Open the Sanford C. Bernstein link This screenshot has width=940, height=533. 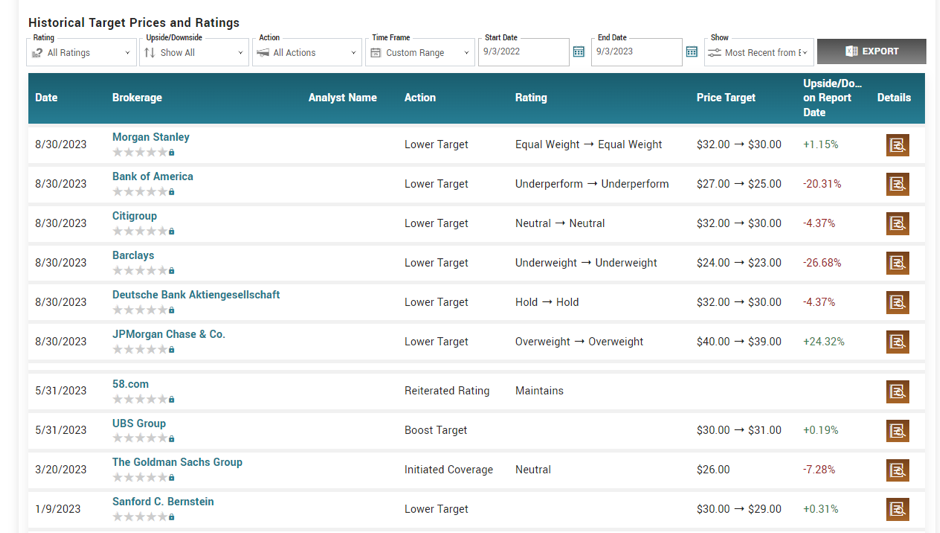pyautogui.click(x=162, y=501)
